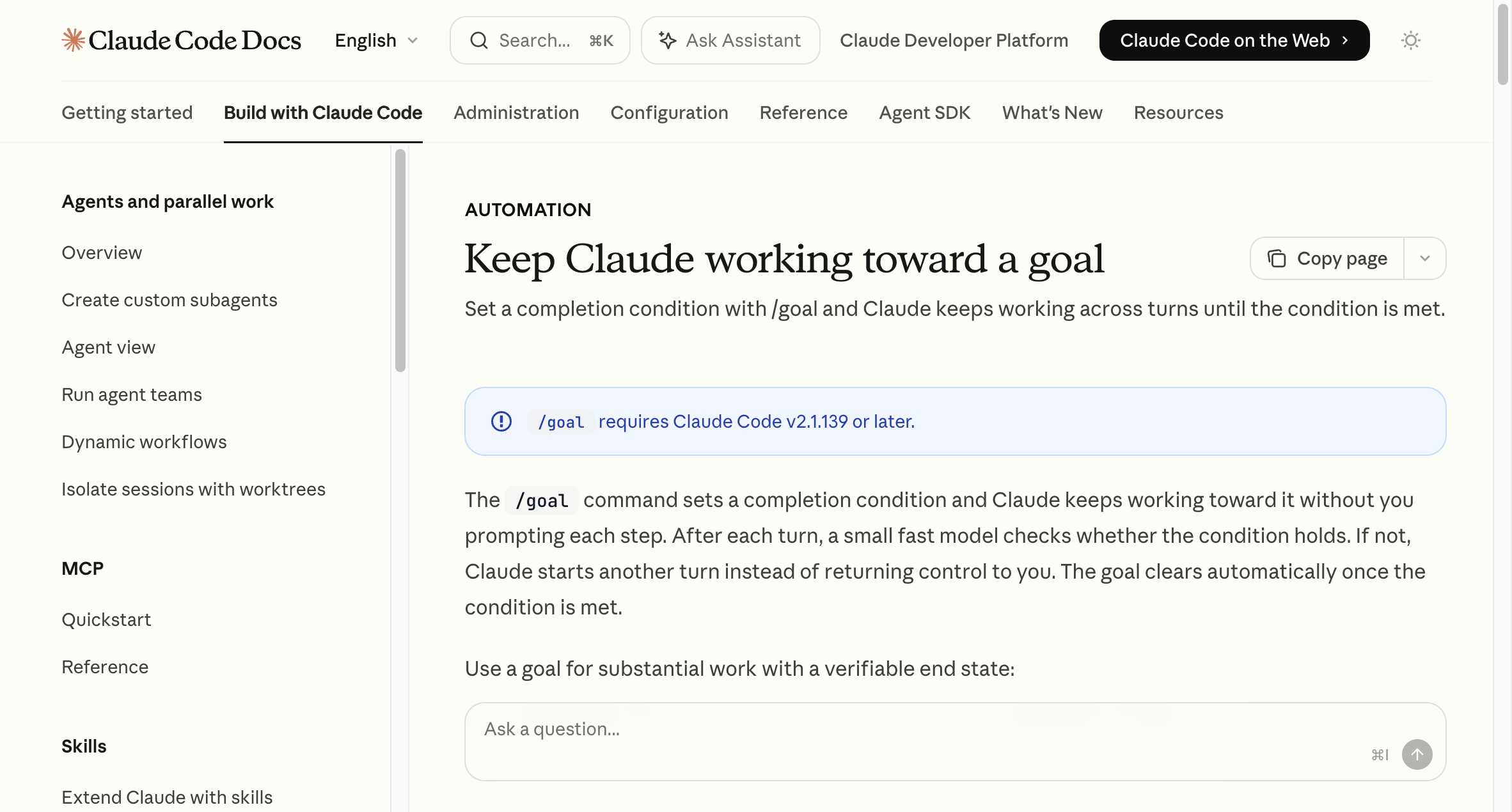Click the /goal code in the blue notice
The width and height of the screenshot is (1512, 812).
click(561, 422)
